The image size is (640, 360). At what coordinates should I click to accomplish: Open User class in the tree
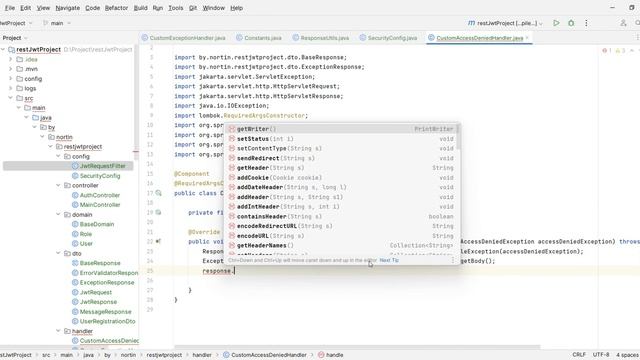[x=82, y=244]
